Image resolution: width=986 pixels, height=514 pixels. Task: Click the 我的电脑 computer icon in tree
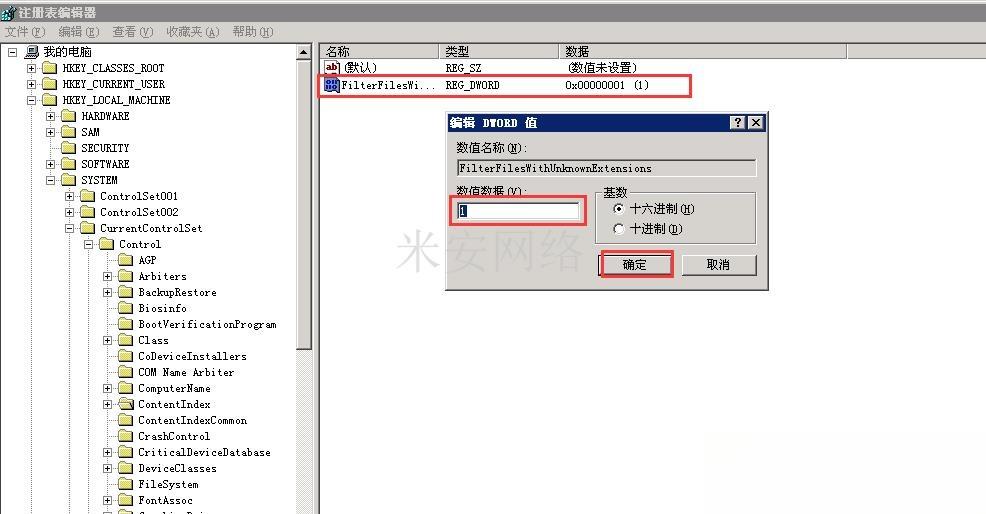pyautogui.click(x=32, y=52)
